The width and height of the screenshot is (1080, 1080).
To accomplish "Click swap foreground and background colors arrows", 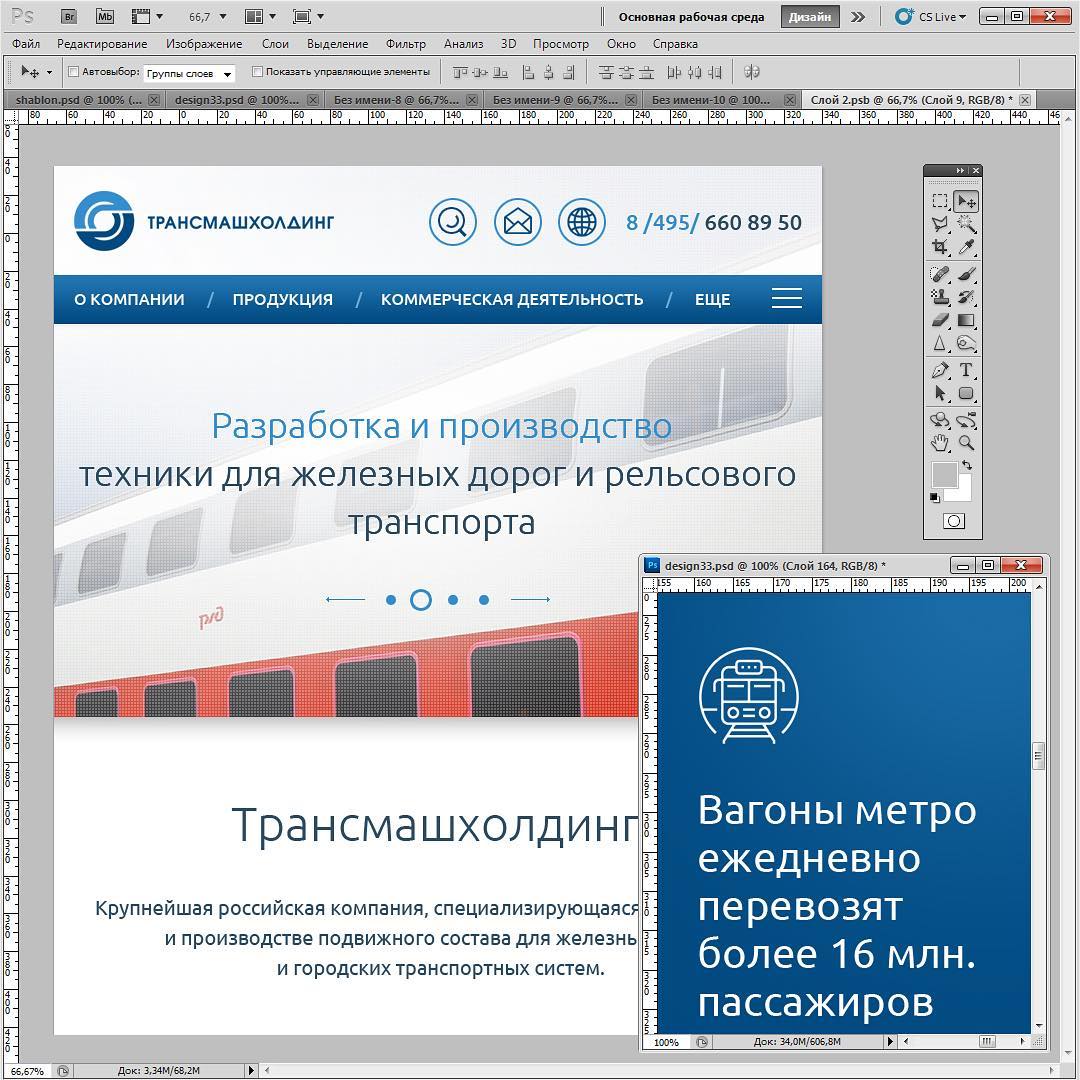I will pos(968,465).
